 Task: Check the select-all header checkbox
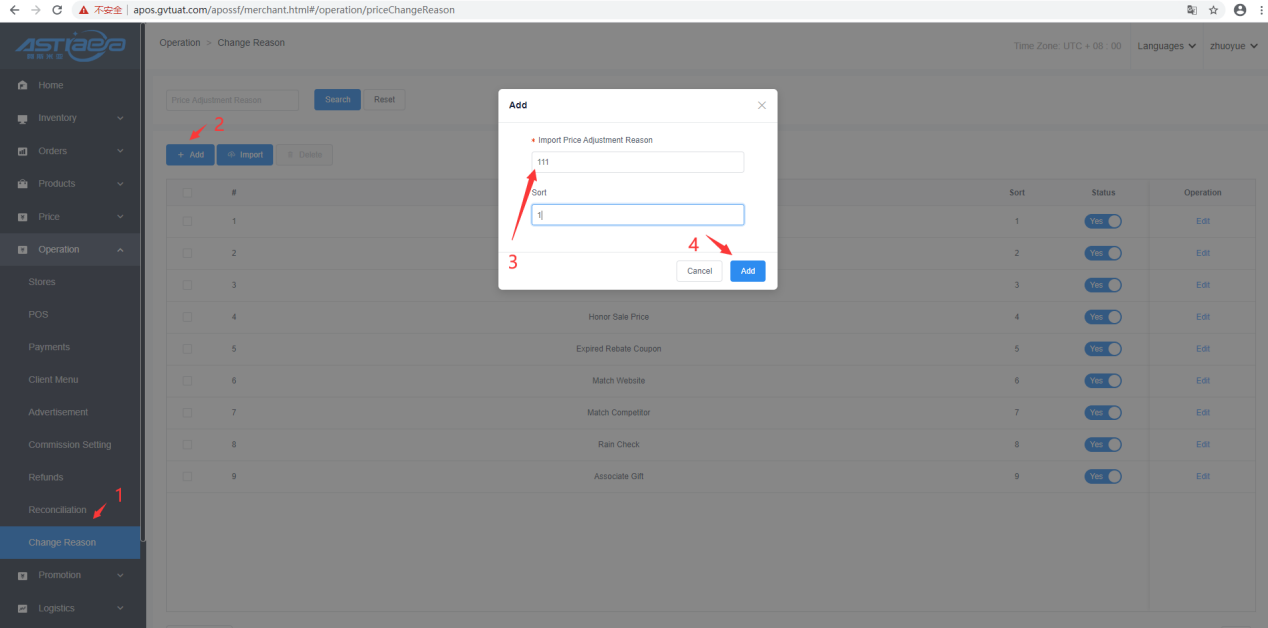(x=187, y=193)
